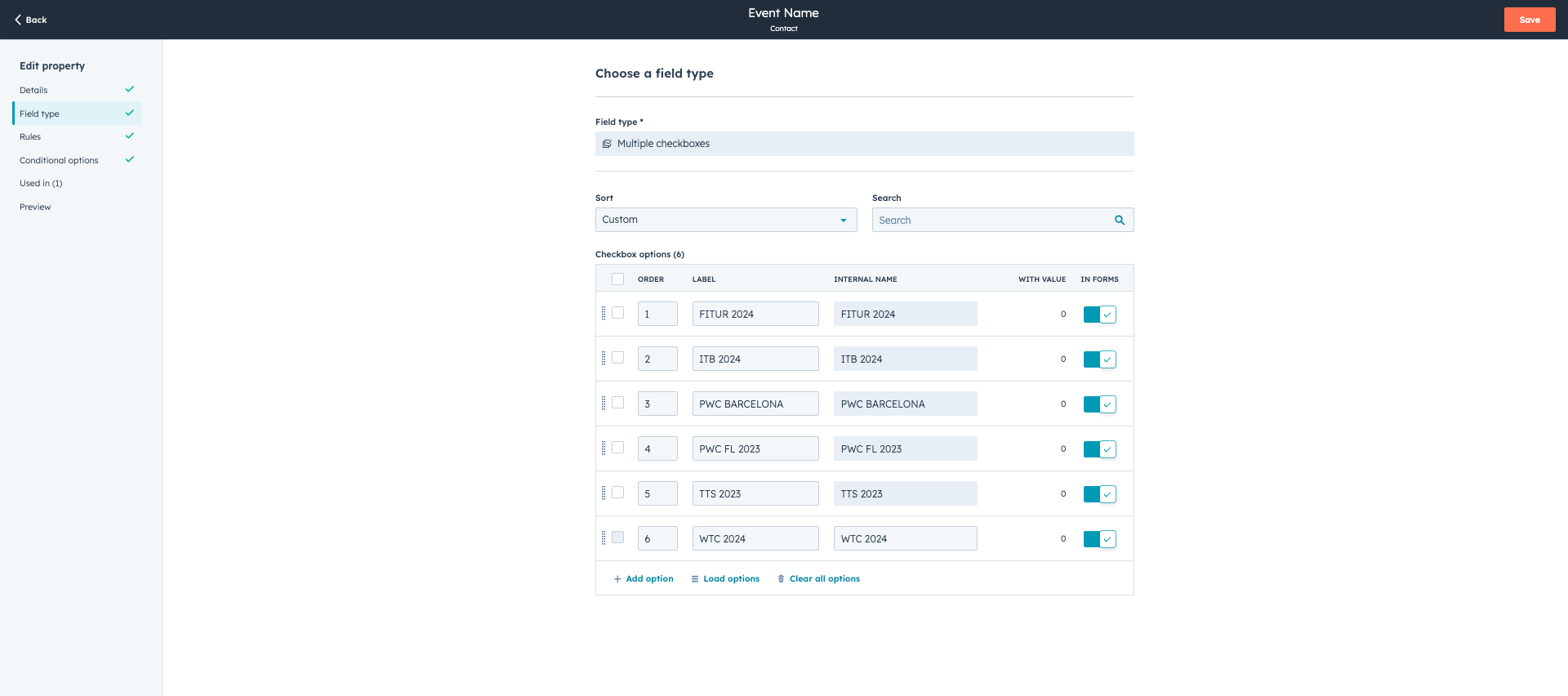This screenshot has width=1568, height=696.
Task: Click the WTC 2024 internal name field
Action: click(x=906, y=538)
